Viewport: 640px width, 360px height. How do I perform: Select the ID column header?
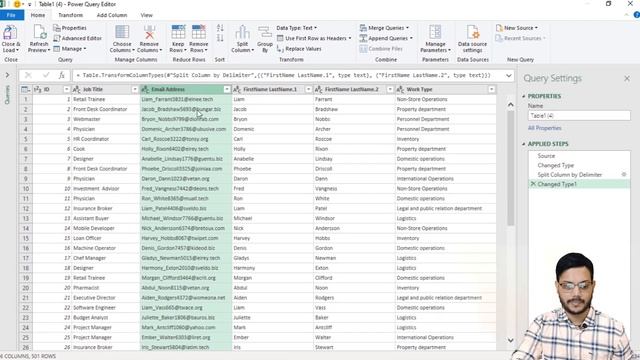coord(51,89)
